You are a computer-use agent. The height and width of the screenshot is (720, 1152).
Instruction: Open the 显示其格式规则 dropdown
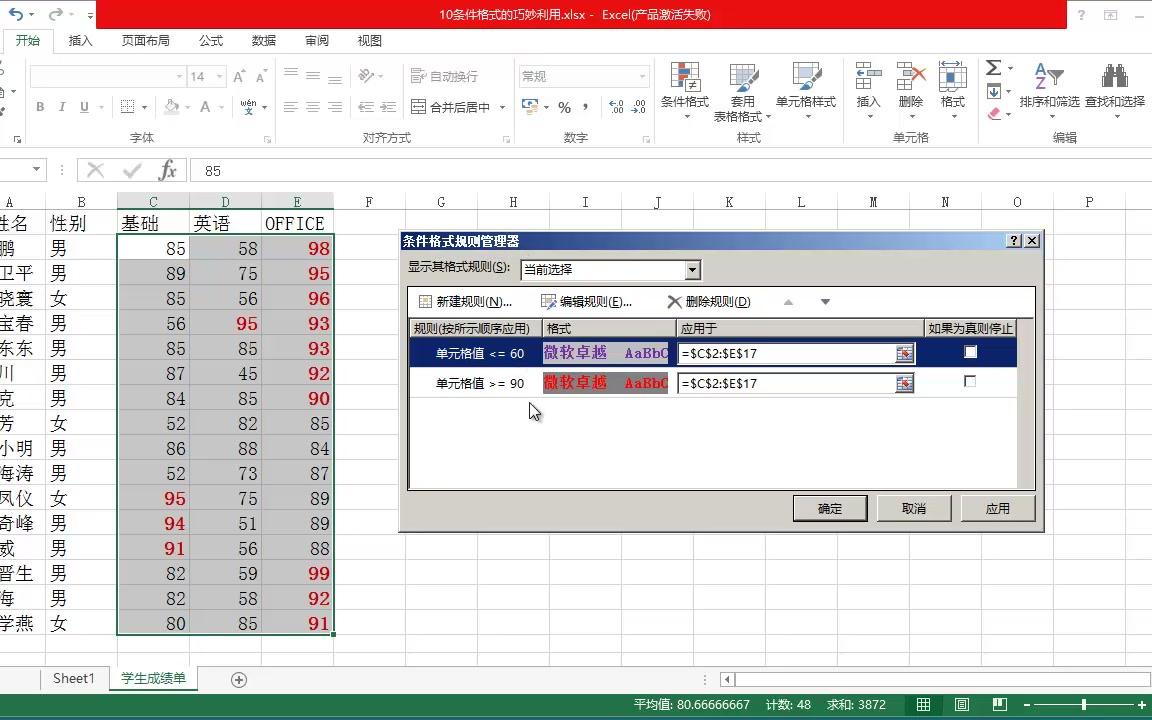click(x=692, y=269)
